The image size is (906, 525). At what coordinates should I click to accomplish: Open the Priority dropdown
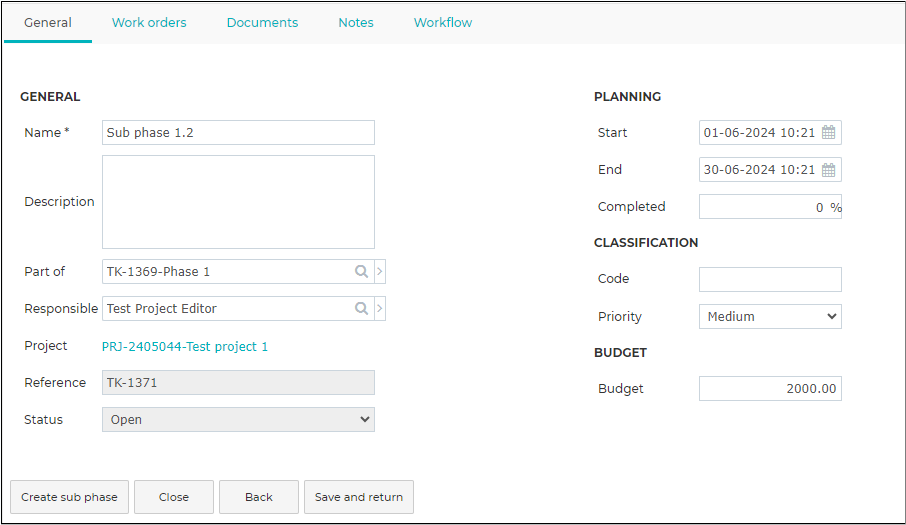click(x=770, y=317)
